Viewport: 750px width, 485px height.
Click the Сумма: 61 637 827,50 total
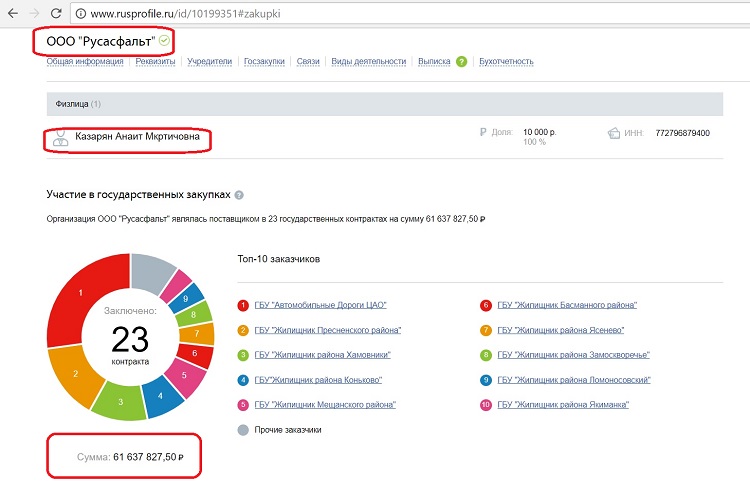(130, 457)
